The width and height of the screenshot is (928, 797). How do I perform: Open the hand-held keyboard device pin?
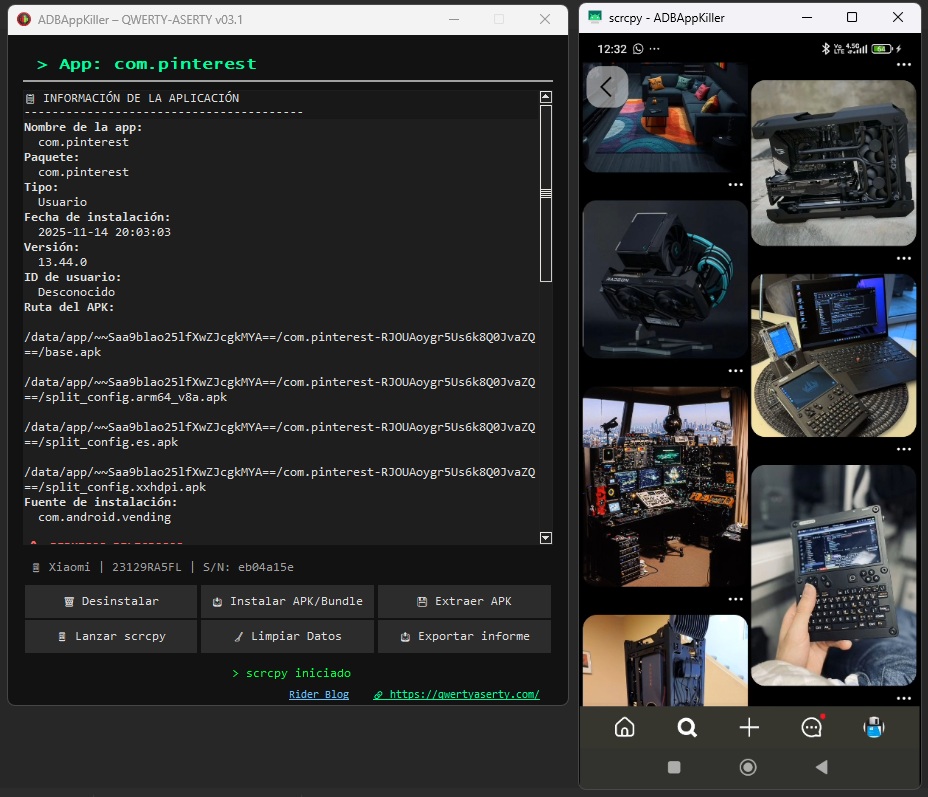click(833, 575)
